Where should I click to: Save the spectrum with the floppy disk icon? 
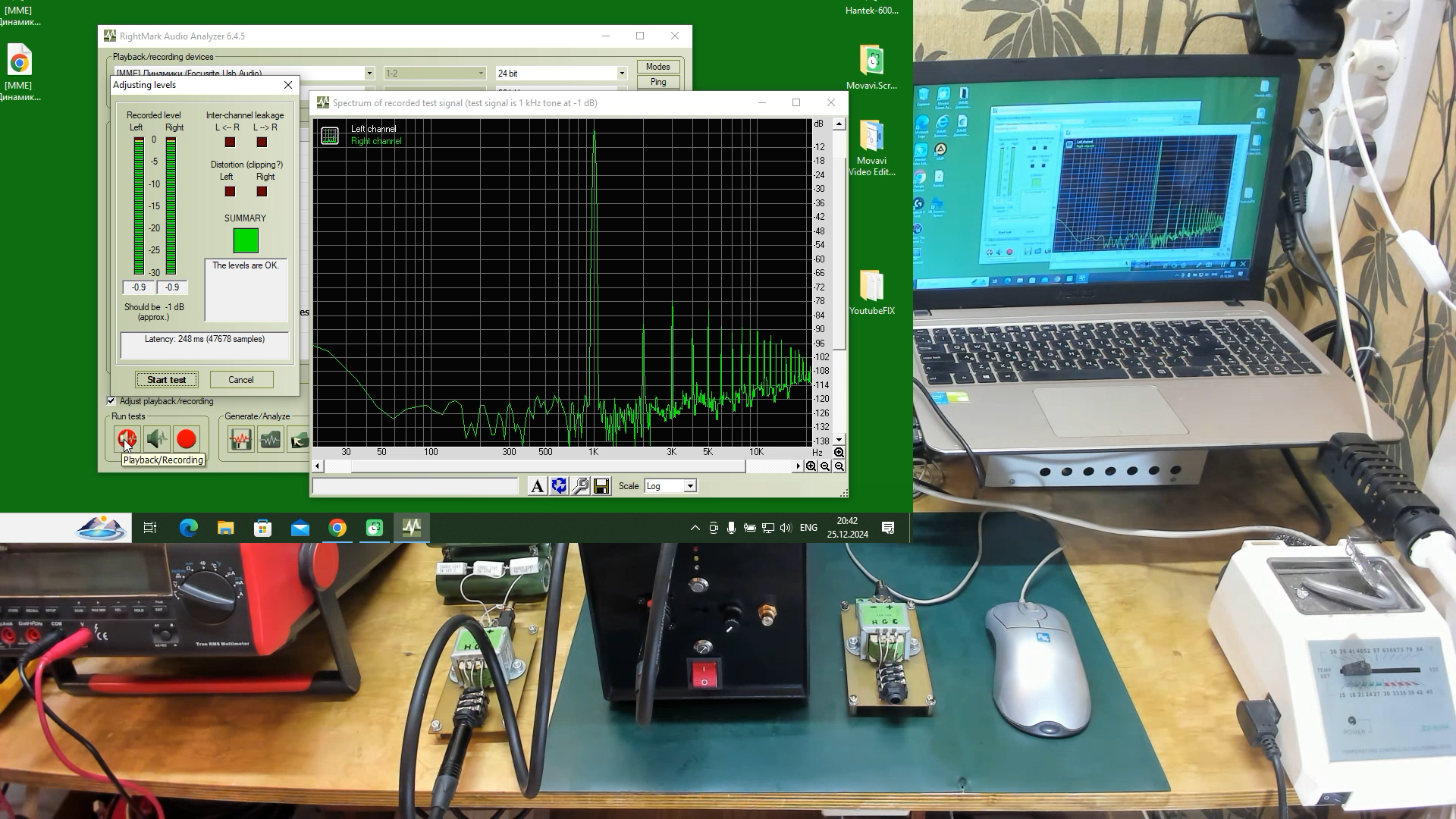coord(601,486)
